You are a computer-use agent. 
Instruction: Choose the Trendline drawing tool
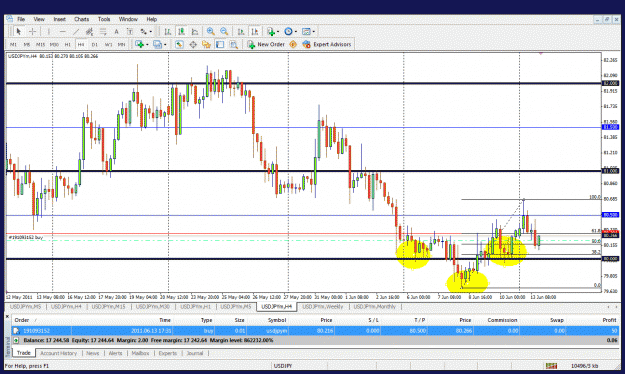[x=76, y=31]
